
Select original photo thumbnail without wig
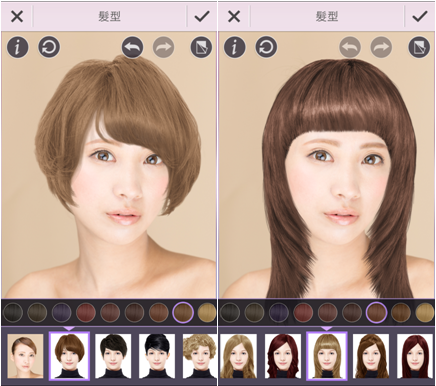pyautogui.click(x=25, y=356)
